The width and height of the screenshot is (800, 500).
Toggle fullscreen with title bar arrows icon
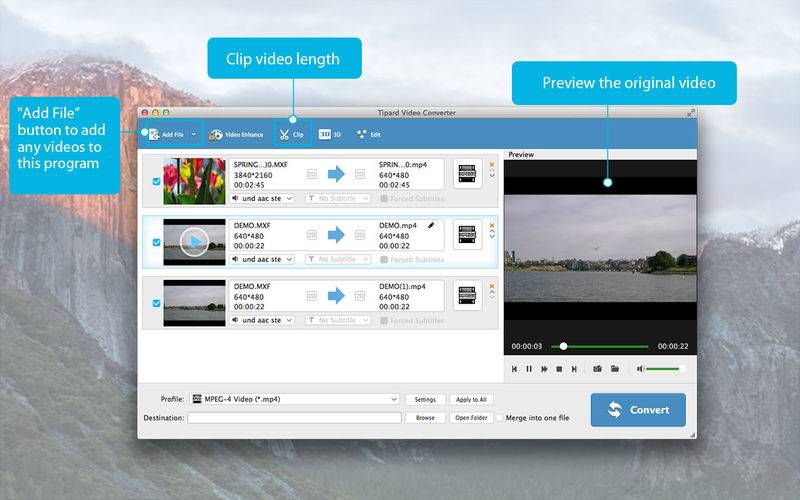(x=691, y=112)
